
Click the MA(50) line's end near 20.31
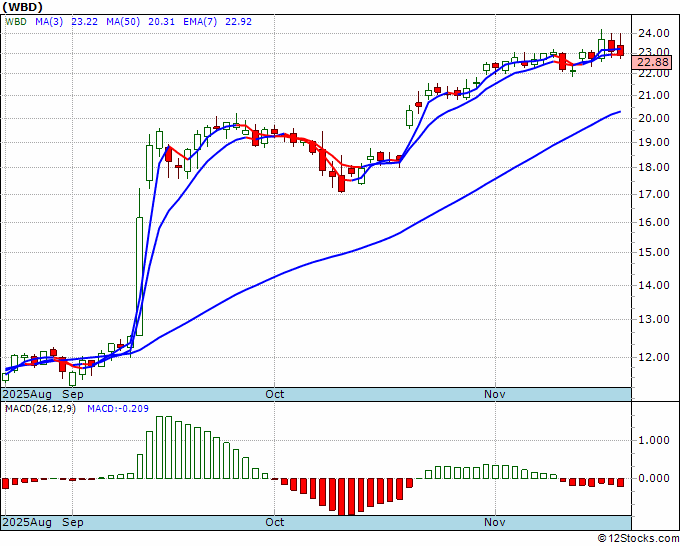pos(620,112)
